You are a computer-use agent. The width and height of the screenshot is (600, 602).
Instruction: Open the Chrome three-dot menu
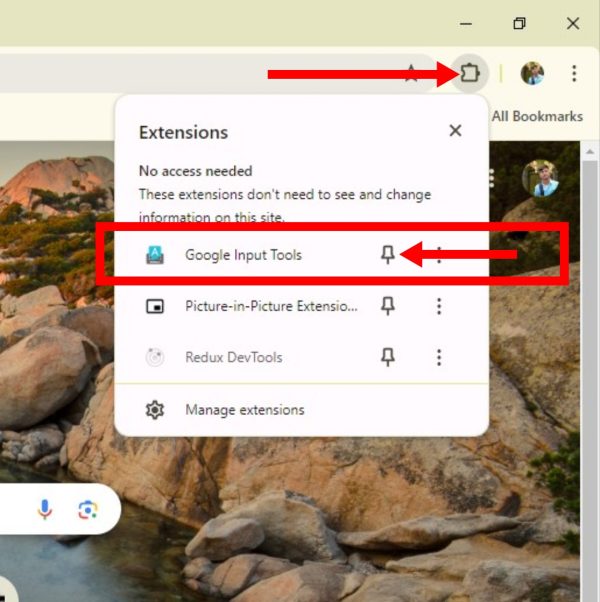(574, 73)
